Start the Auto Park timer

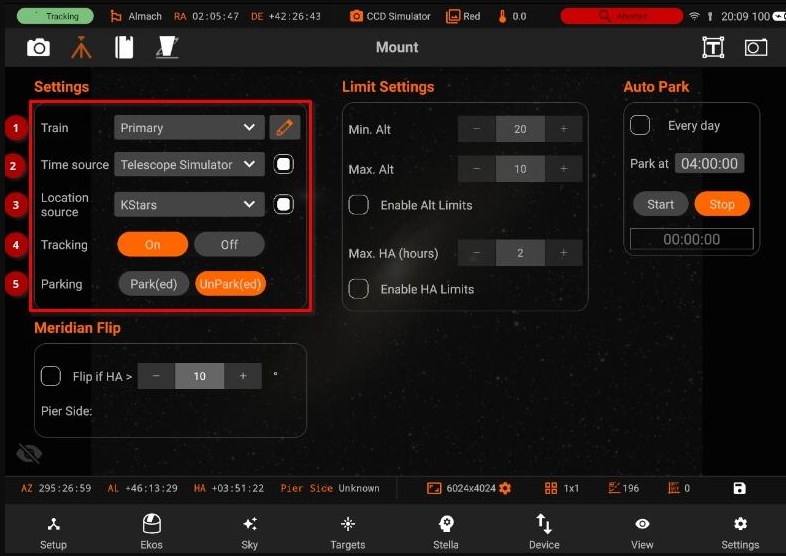click(x=660, y=204)
